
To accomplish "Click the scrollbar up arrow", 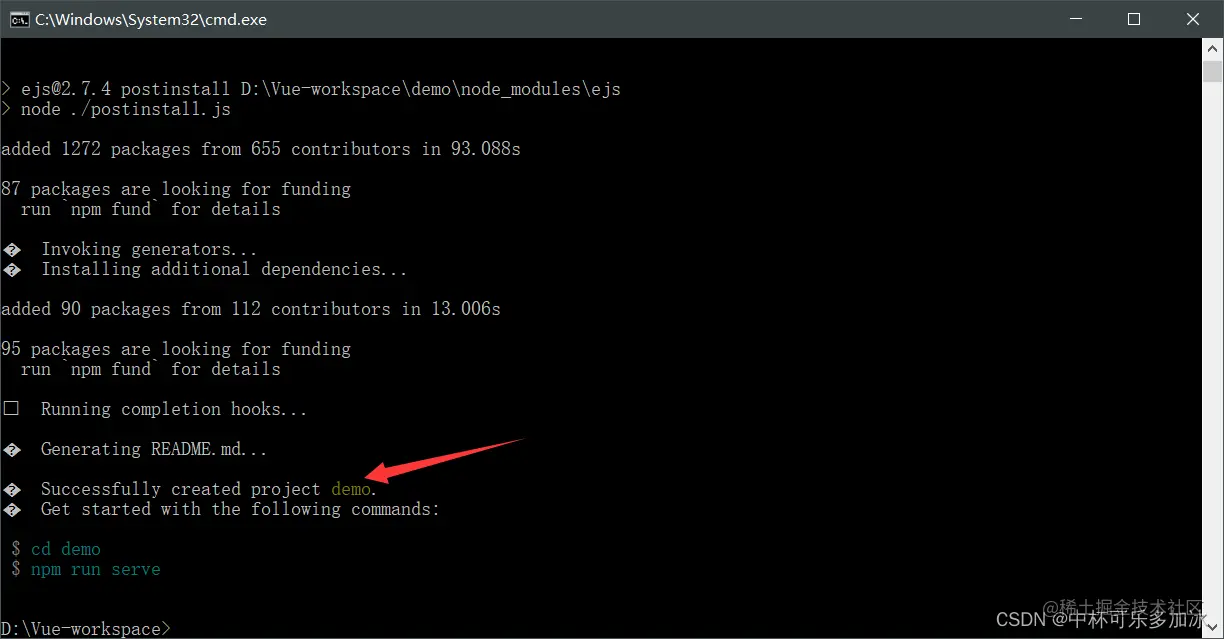I will 1213,48.
